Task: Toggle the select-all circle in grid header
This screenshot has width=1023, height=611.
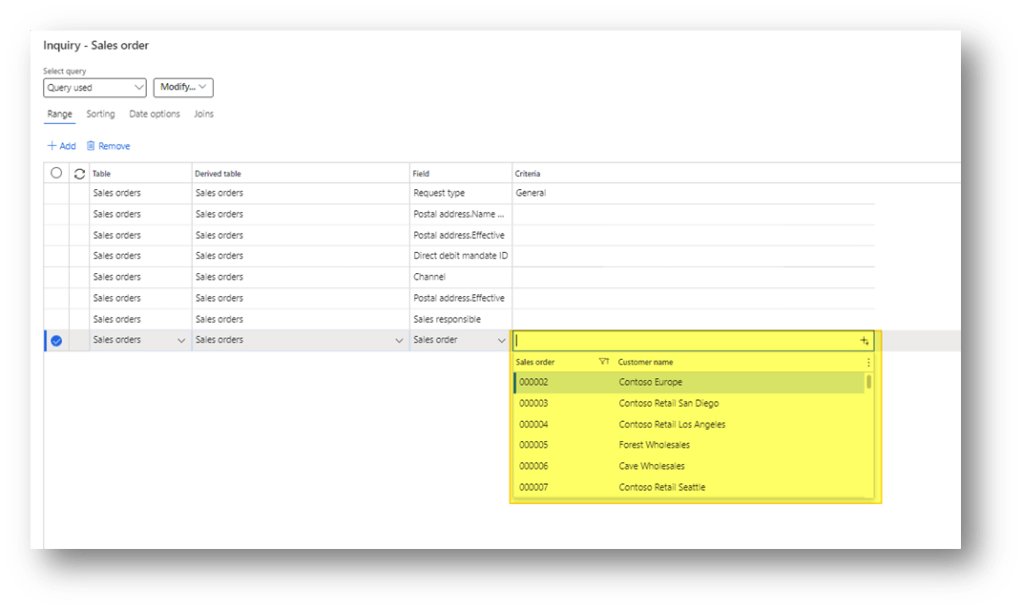Action: click(x=56, y=173)
